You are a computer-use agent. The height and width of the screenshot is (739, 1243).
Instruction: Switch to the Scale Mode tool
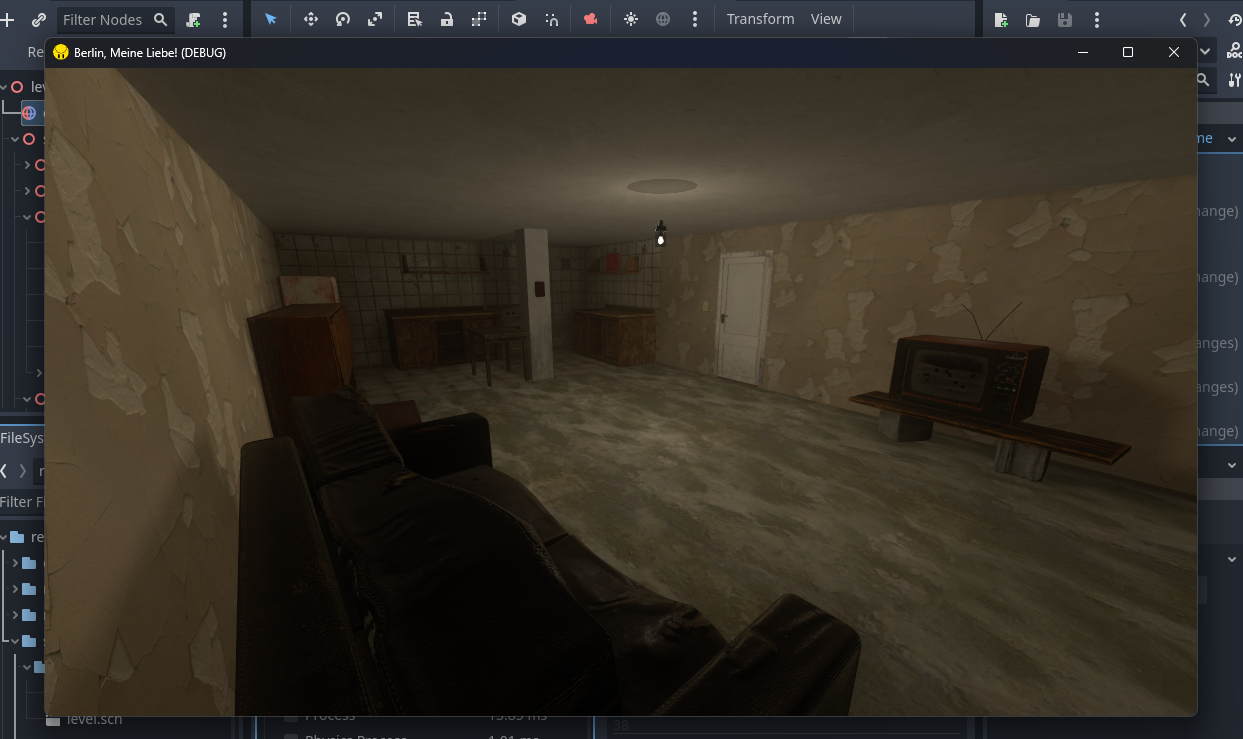375,19
